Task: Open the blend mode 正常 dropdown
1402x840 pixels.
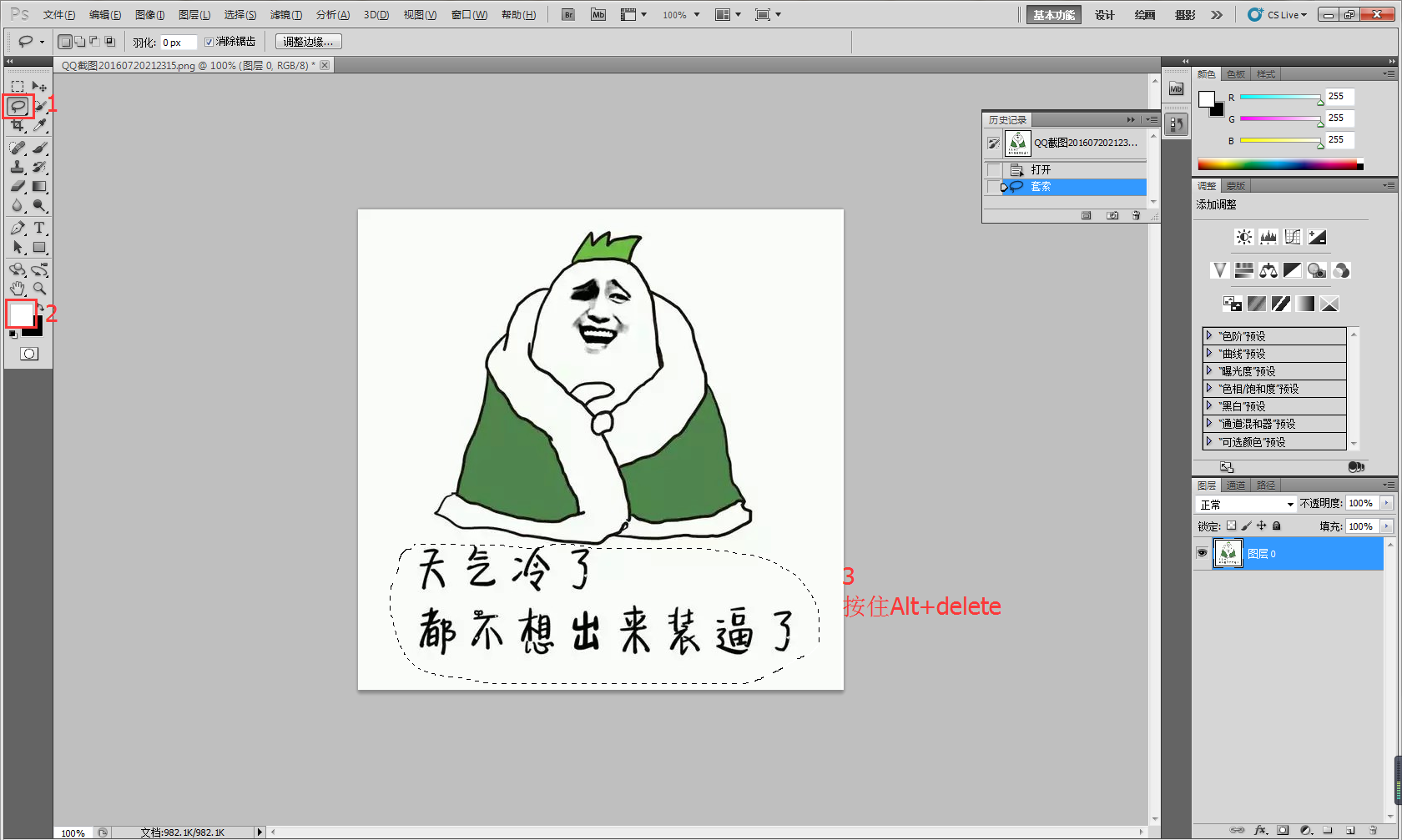Action: pos(1246,504)
